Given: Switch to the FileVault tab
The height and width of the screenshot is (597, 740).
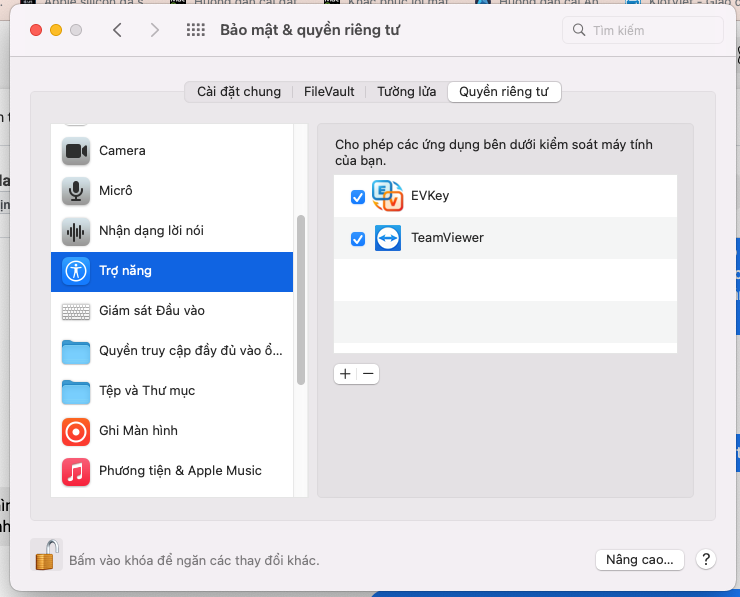Looking at the screenshot, I should coord(329,92).
